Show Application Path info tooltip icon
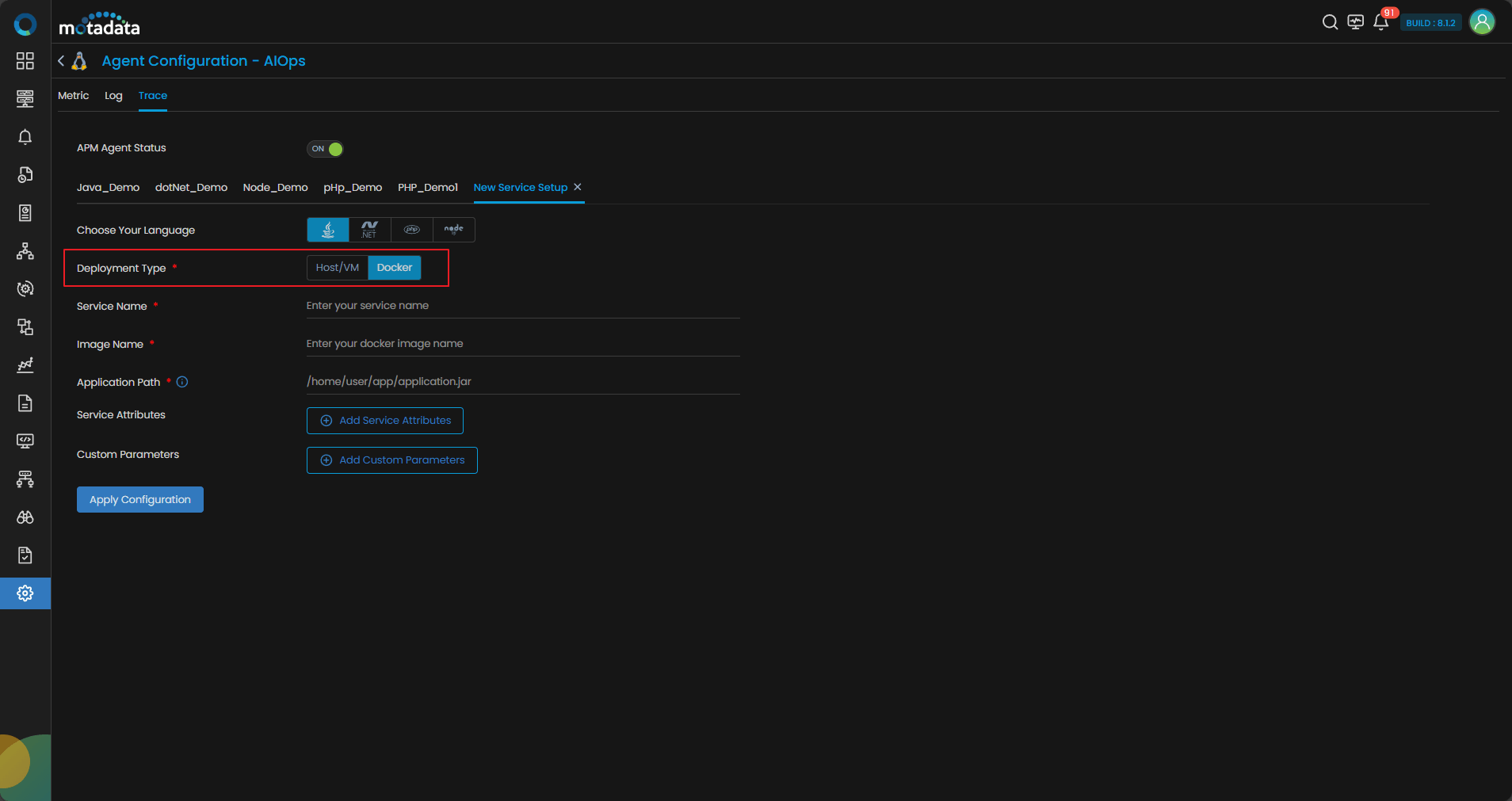Viewport: 1512px width, 801px height. [182, 382]
